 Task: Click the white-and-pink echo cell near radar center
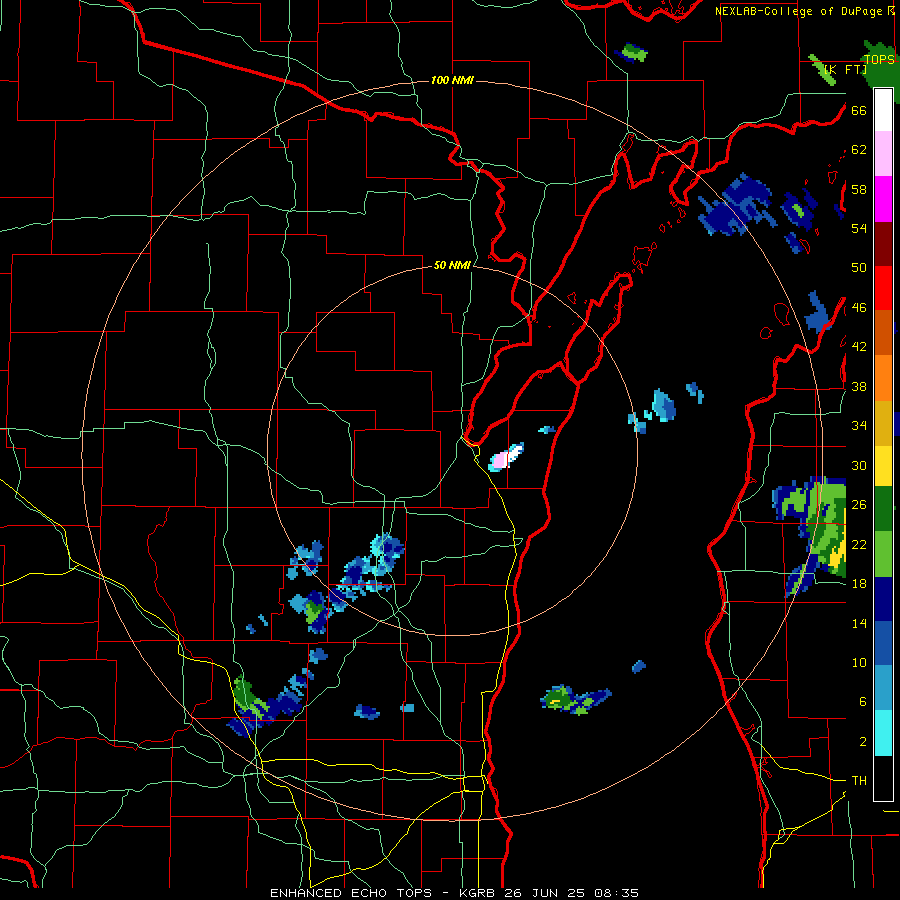click(506, 457)
